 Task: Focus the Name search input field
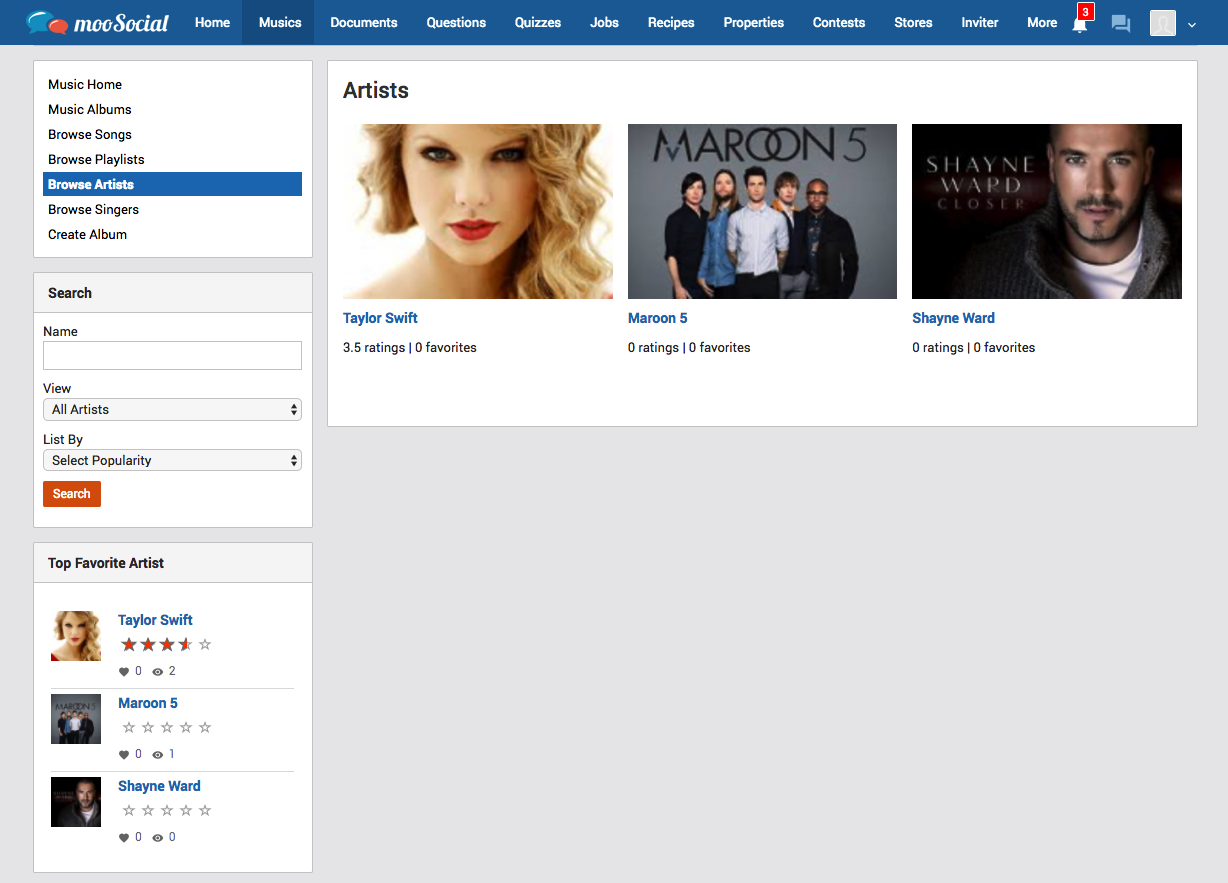click(172, 355)
